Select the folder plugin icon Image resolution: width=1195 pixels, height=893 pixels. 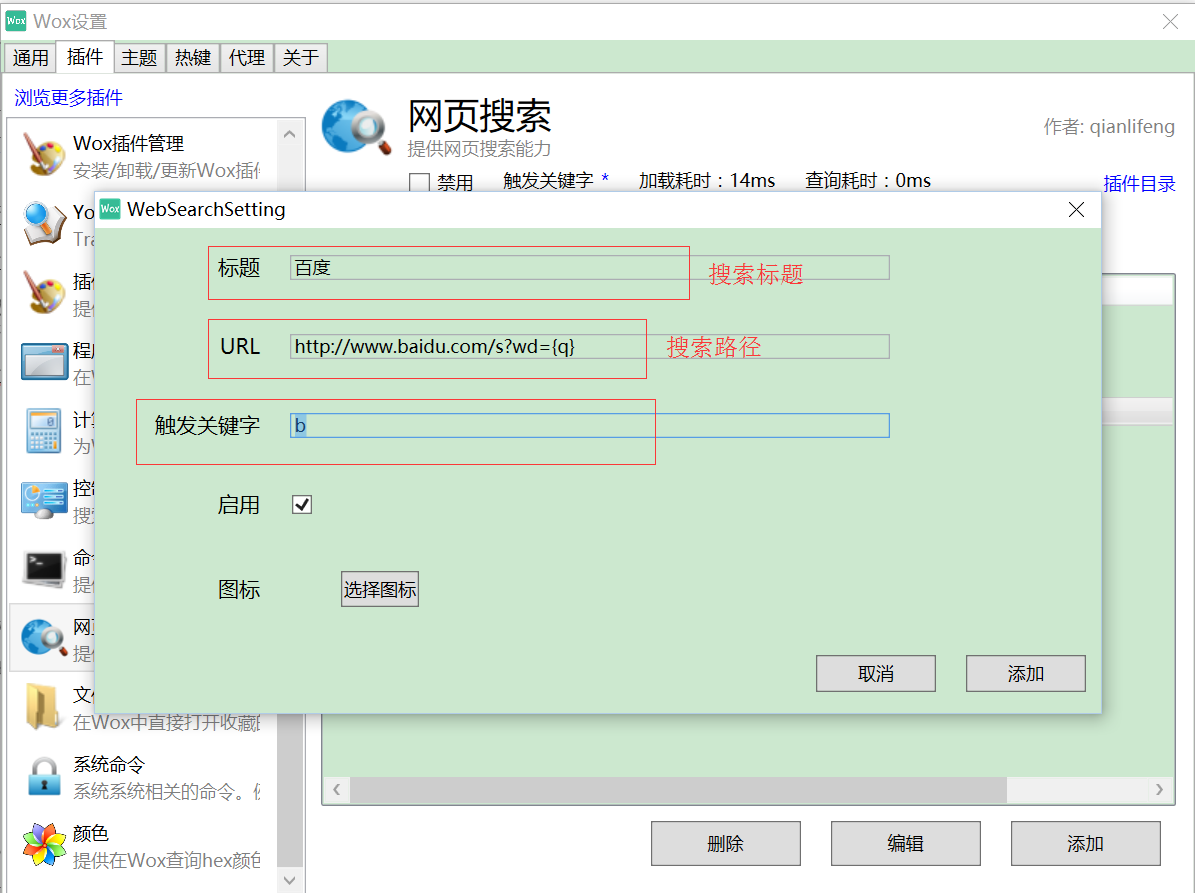[43, 707]
